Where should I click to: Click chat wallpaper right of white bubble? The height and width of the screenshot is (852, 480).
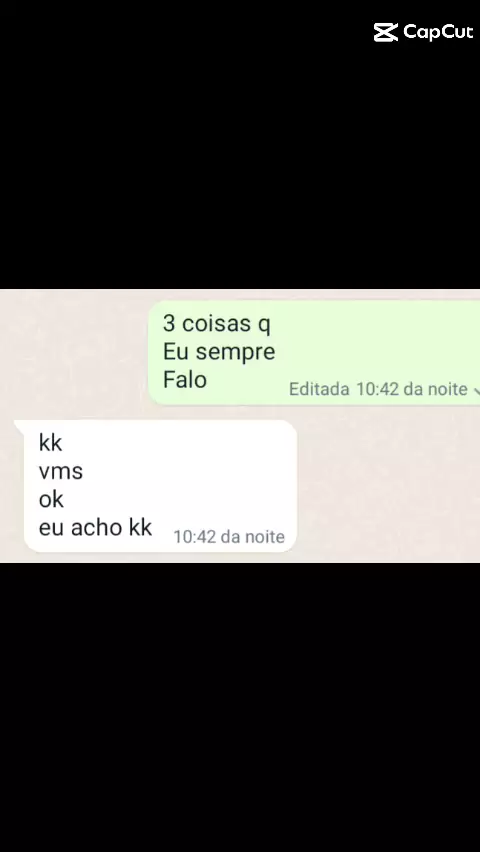388,486
